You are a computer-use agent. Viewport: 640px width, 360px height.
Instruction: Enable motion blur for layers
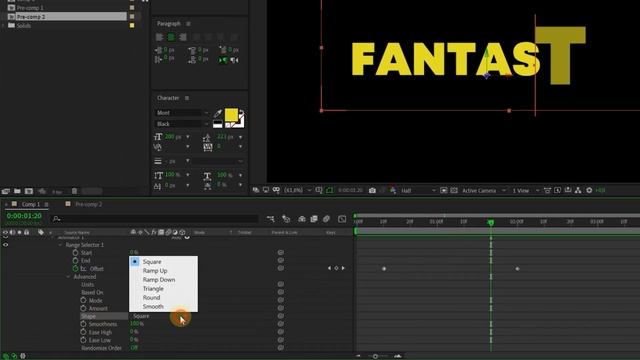pyautogui.click(x=326, y=219)
